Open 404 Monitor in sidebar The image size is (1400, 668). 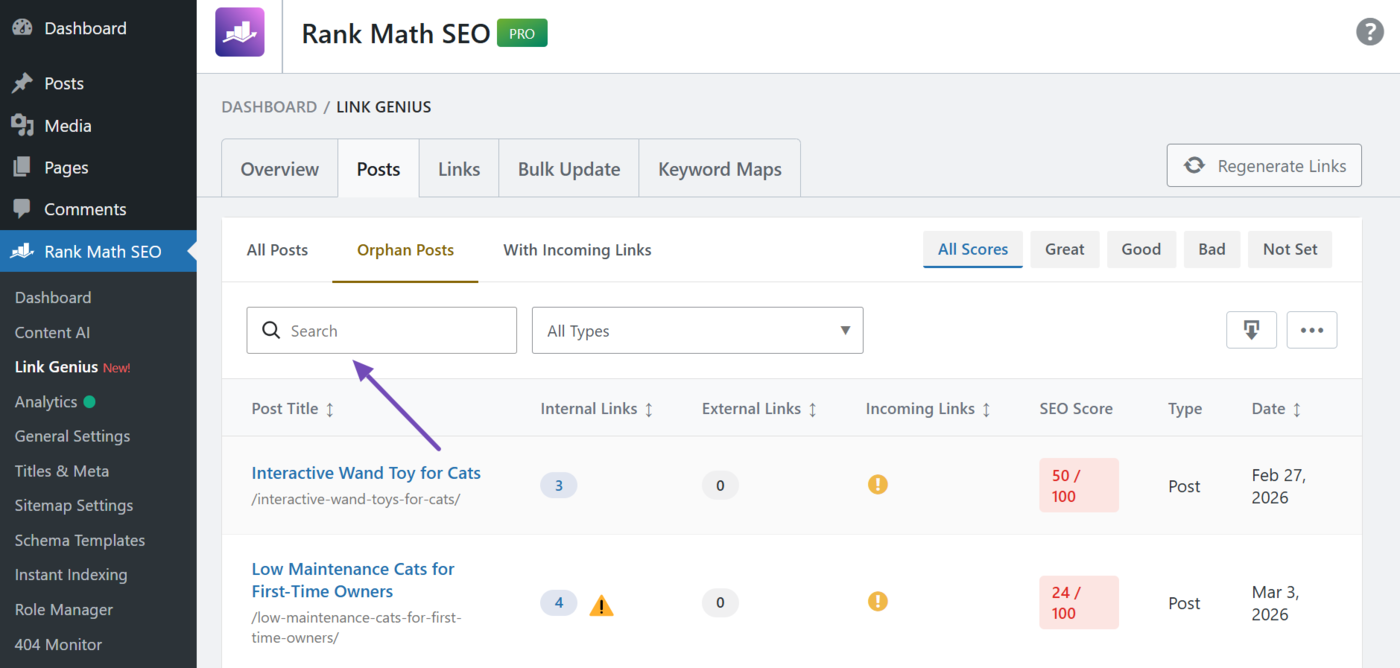(x=58, y=644)
